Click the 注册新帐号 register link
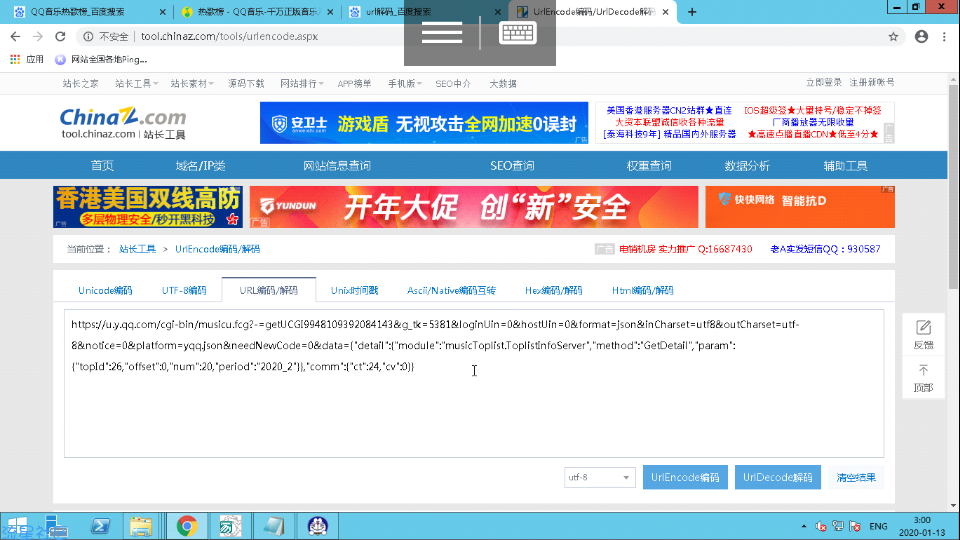 [872, 82]
